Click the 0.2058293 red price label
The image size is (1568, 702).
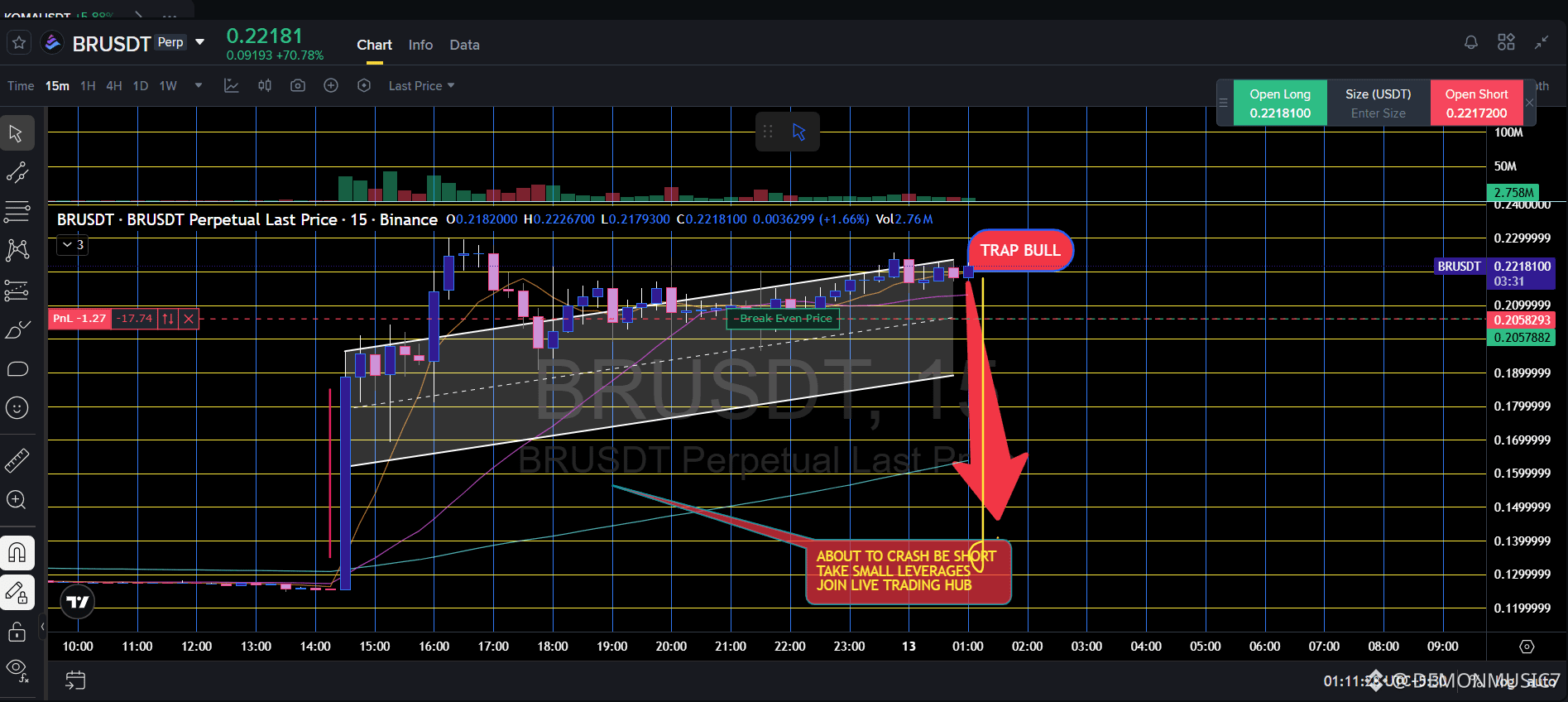click(1522, 320)
